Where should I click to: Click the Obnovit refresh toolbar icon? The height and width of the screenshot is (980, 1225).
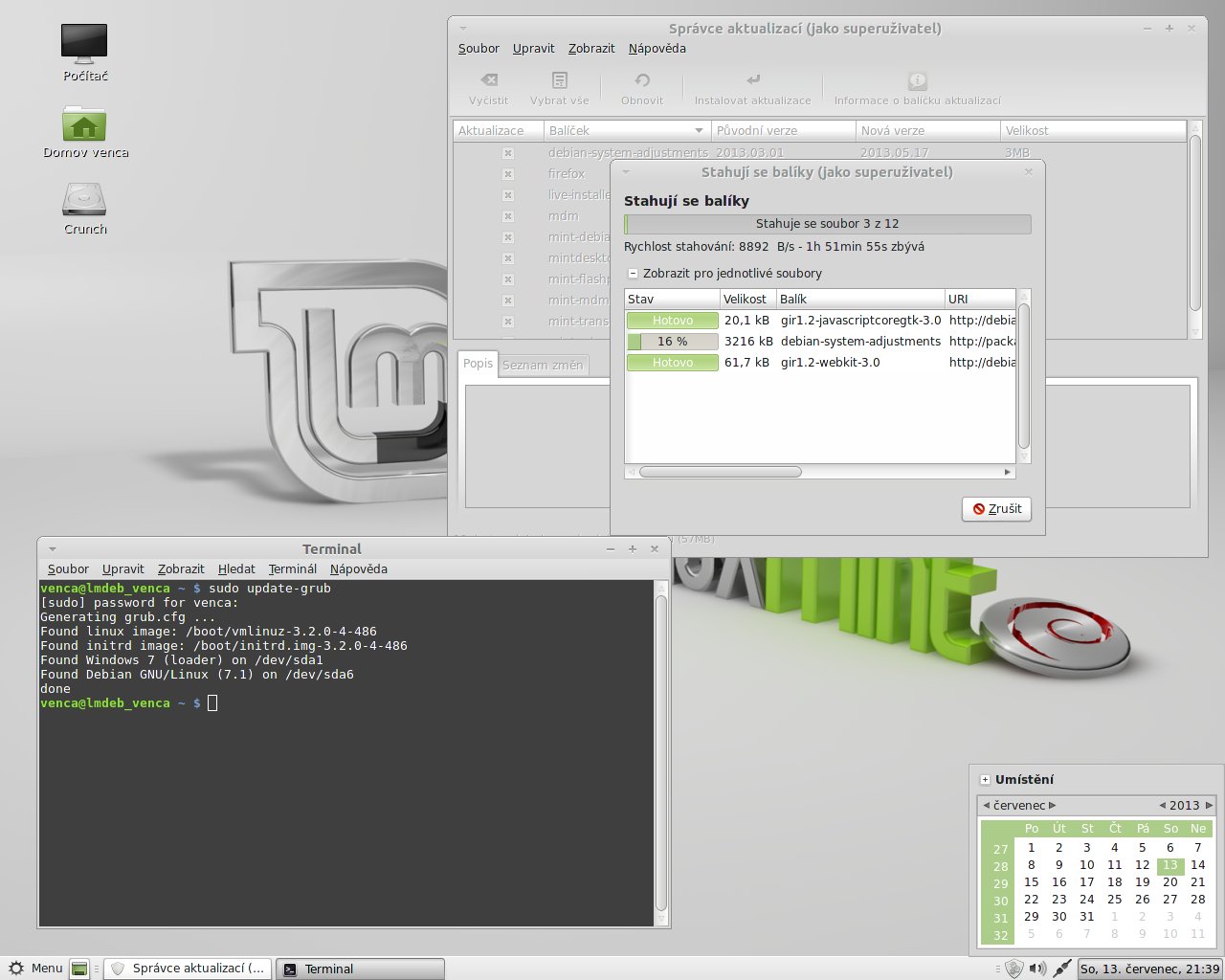[x=642, y=80]
